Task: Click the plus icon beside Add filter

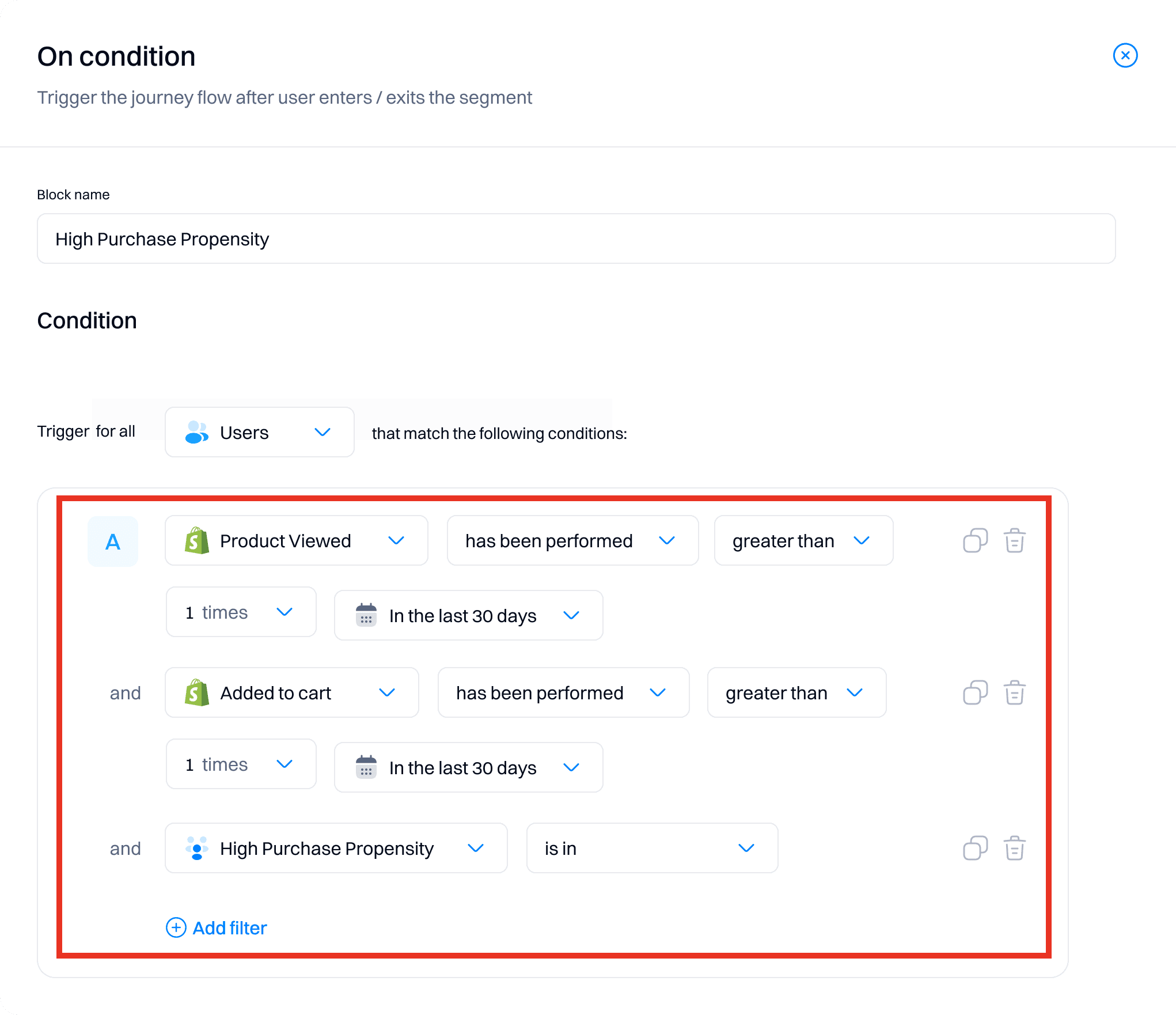Action: (176, 927)
